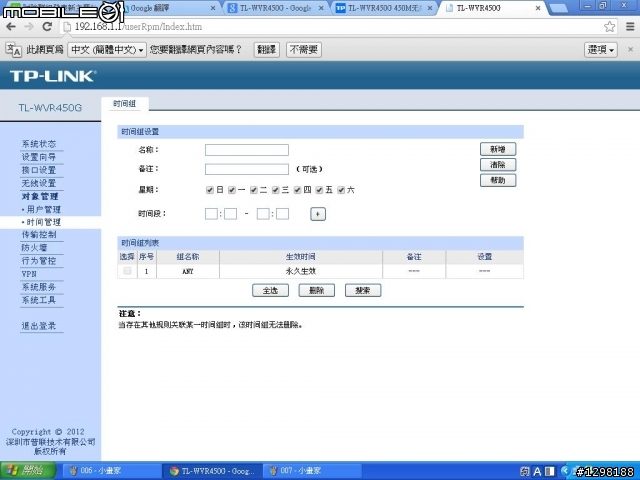Open 无线设置 in sidebar menu
This screenshot has width=640, height=480.
(39, 183)
